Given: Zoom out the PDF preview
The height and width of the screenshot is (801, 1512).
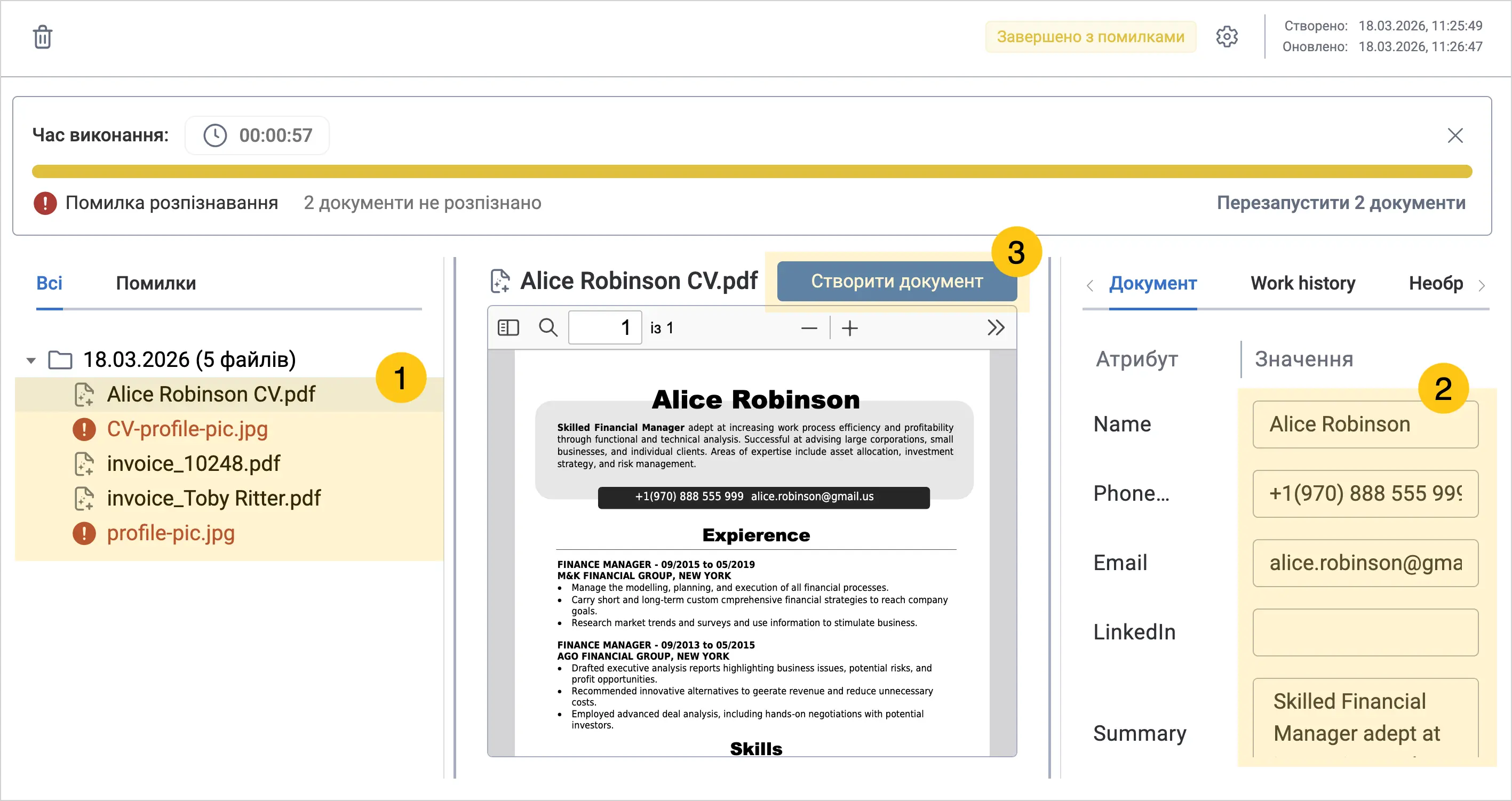Looking at the screenshot, I should coord(809,328).
